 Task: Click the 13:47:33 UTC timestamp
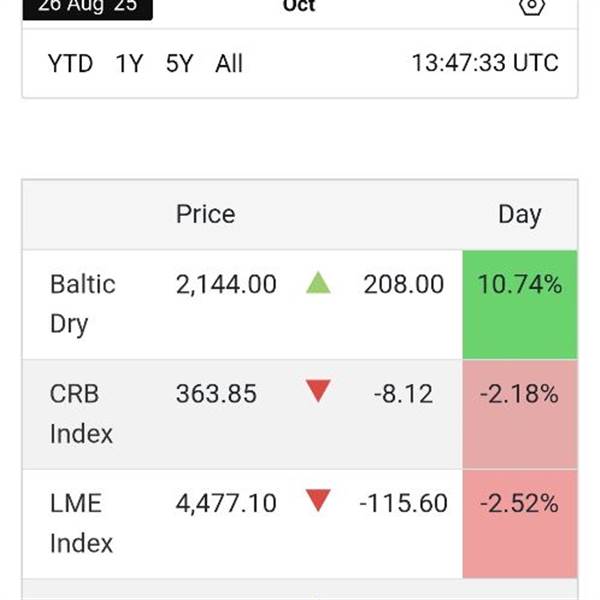point(485,64)
